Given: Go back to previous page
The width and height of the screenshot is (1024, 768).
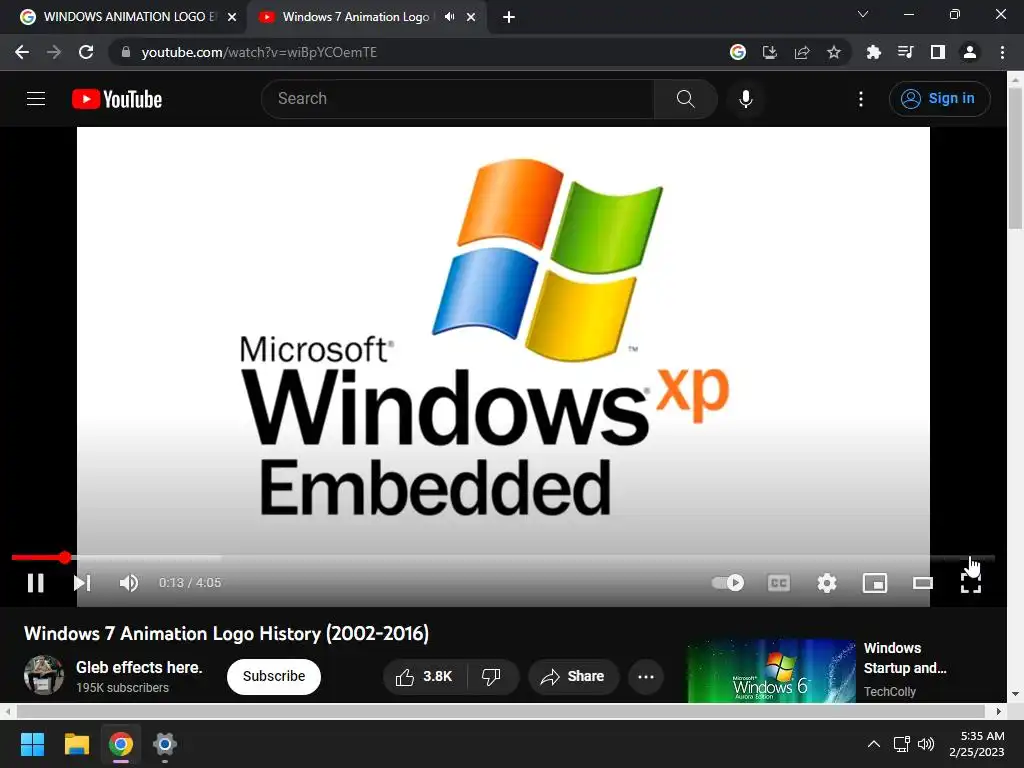Looking at the screenshot, I should pos(22,52).
